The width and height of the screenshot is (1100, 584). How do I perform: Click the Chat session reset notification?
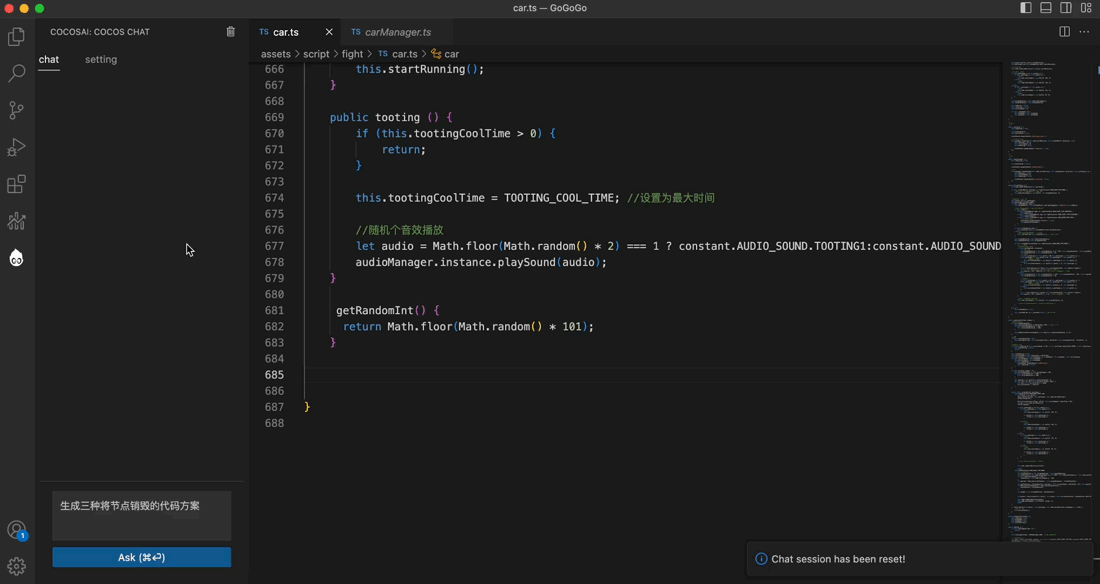(x=921, y=559)
